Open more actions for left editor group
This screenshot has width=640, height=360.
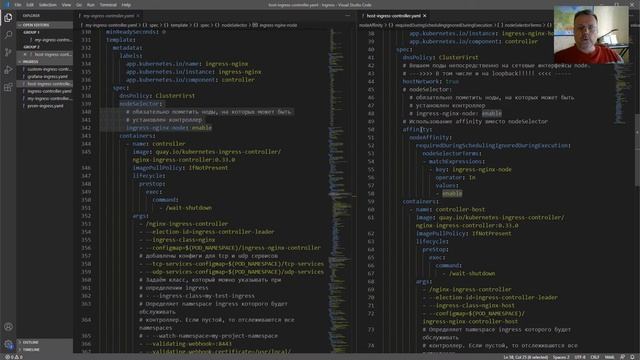347,16
